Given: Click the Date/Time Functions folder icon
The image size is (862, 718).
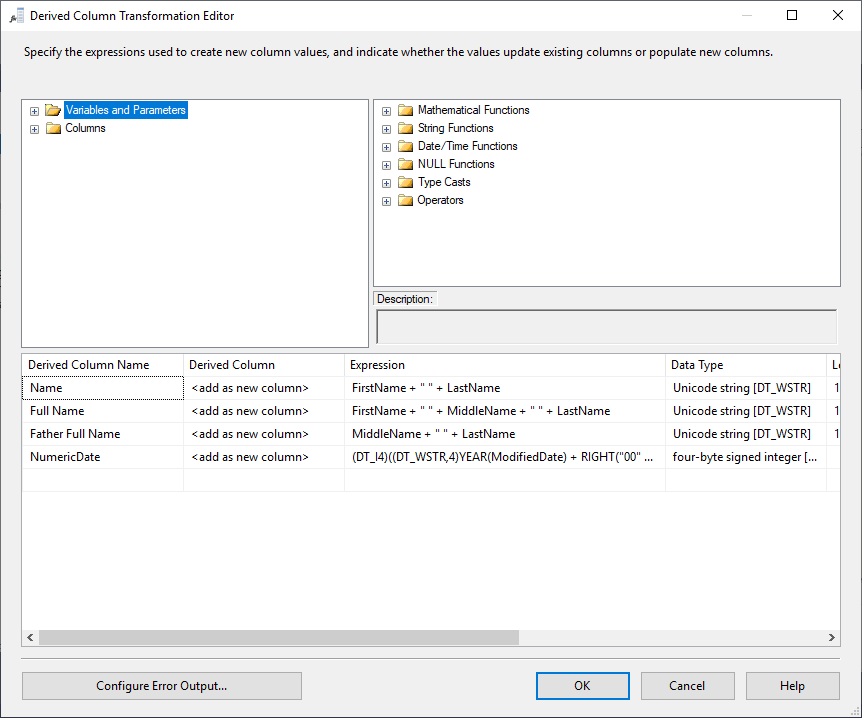Looking at the screenshot, I should 405,146.
